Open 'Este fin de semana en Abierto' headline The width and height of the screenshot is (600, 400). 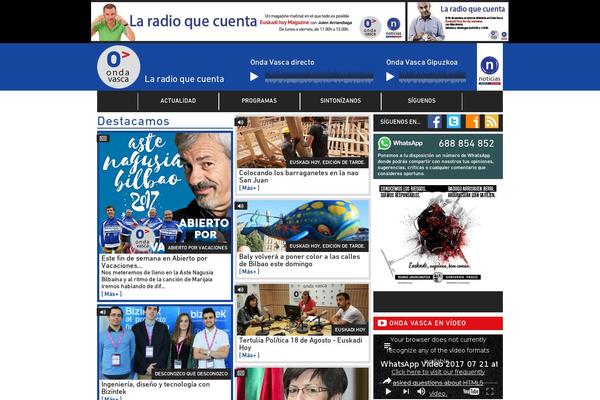pos(154,262)
